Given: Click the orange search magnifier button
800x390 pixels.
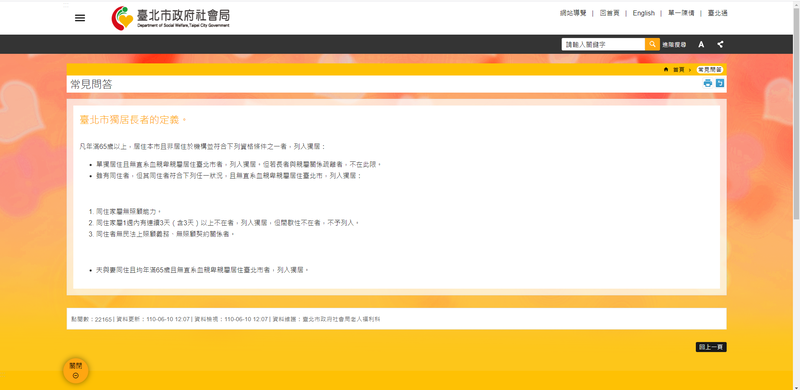Looking at the screenshot, I should click(652, 44).
